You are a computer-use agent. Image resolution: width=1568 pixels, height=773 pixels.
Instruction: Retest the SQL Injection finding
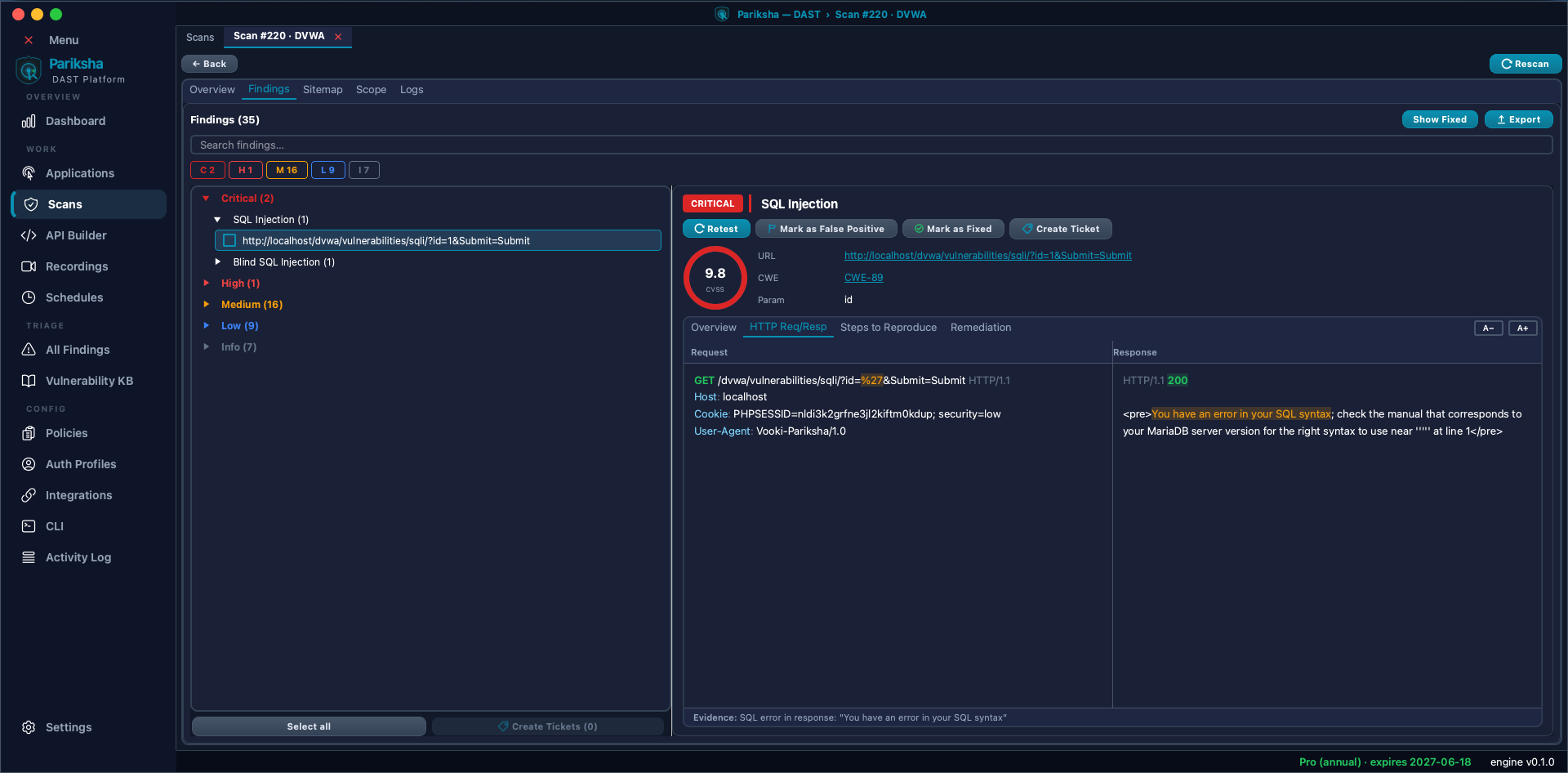pos(716,229)
